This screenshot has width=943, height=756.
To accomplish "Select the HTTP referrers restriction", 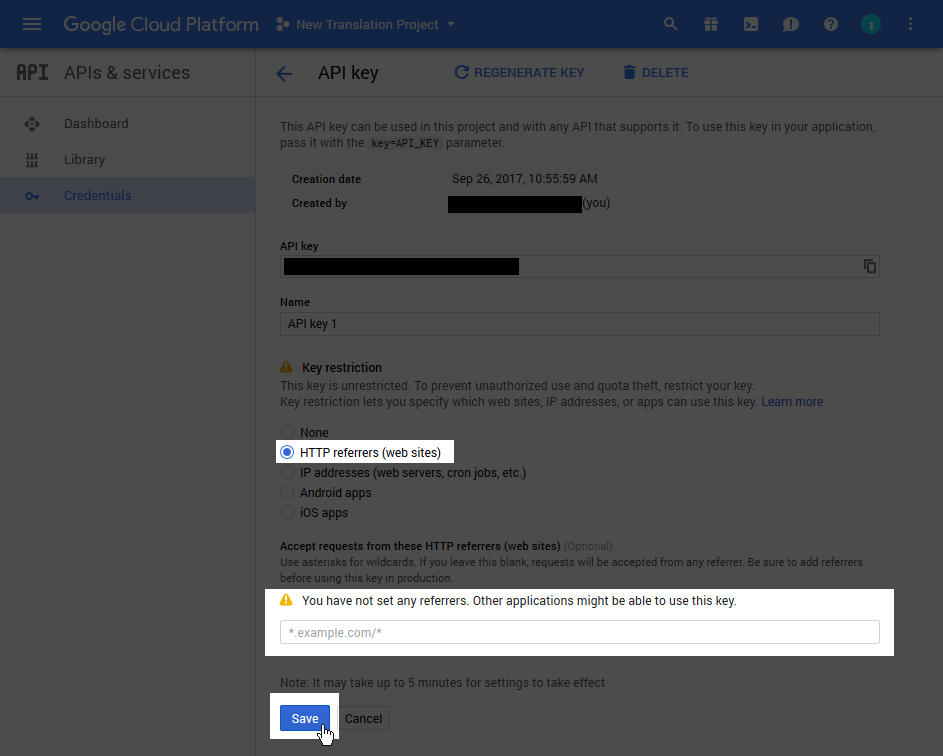I will (287, 452).
